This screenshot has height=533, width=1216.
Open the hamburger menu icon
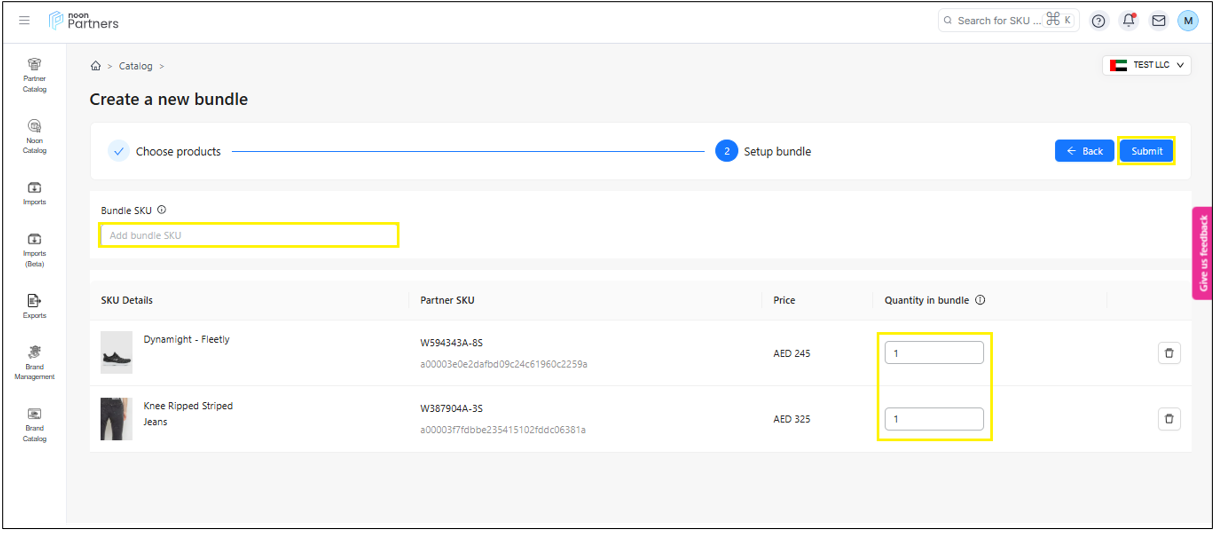[x=24, y=21]
